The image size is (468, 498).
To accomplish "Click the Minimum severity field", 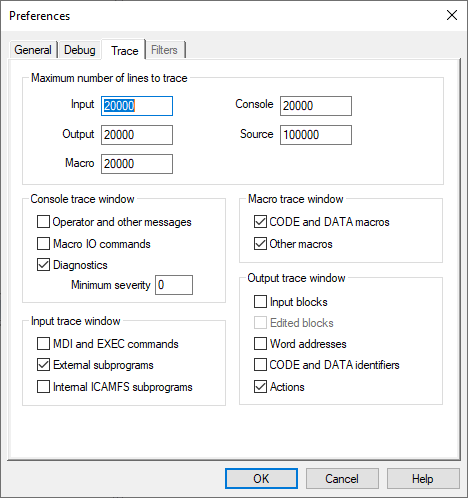I will click(174, 285).
